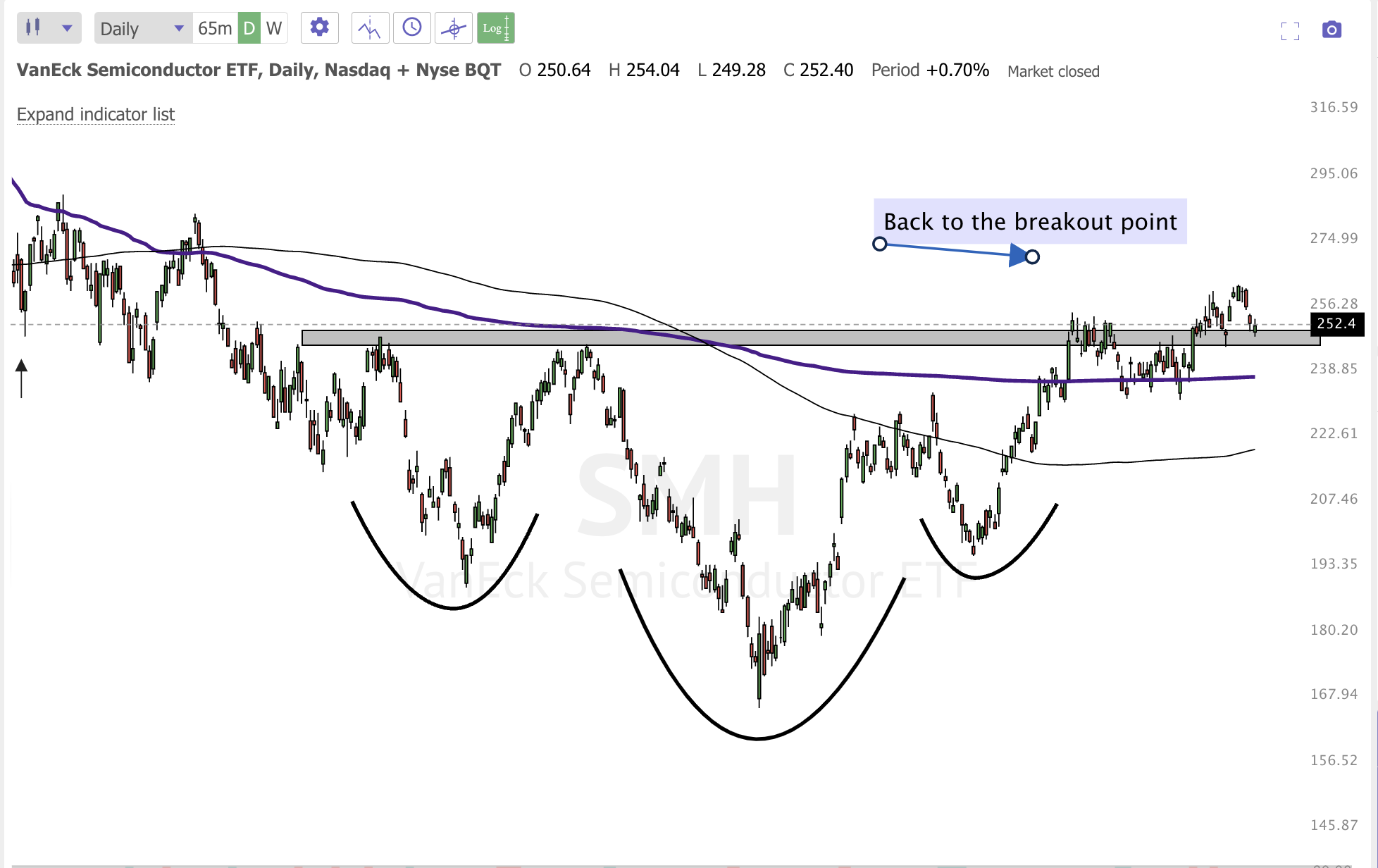Click the clock extended hours icon
The width and height of the screenshot is (1378, 868).
[x=412, y=28]
